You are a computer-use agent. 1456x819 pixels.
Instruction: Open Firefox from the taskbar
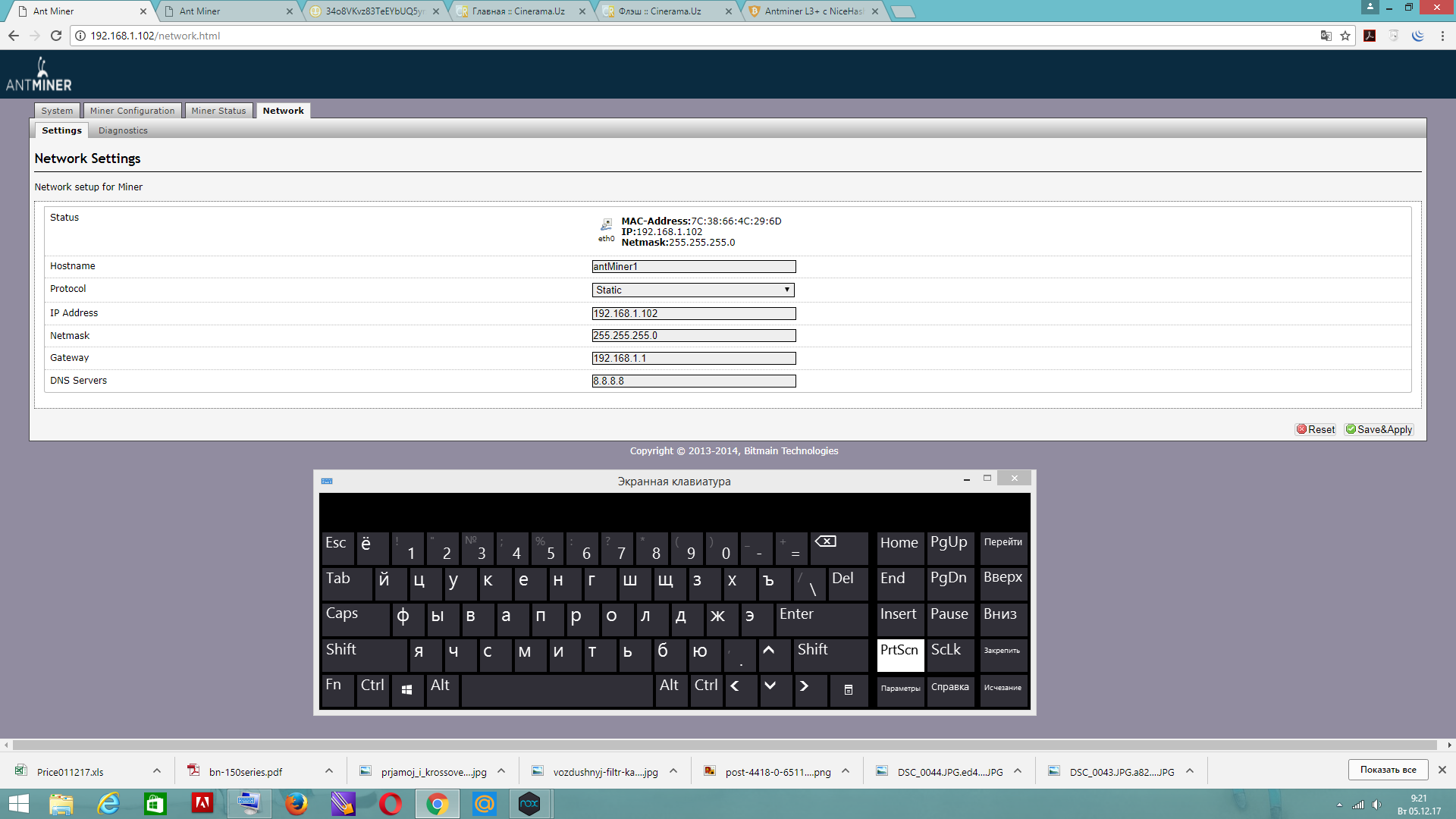pyautogui.click(x=296, y=804)
